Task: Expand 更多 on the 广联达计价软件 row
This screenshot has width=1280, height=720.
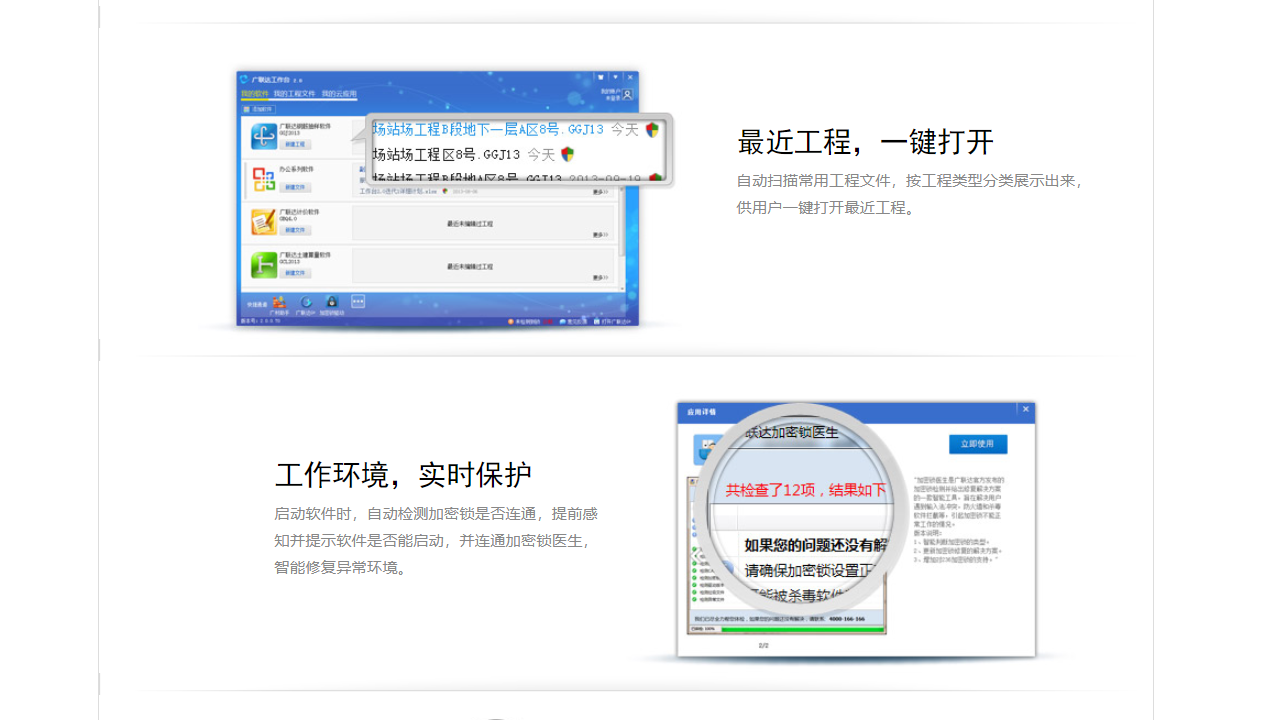Action: click(x=602, y=232)
